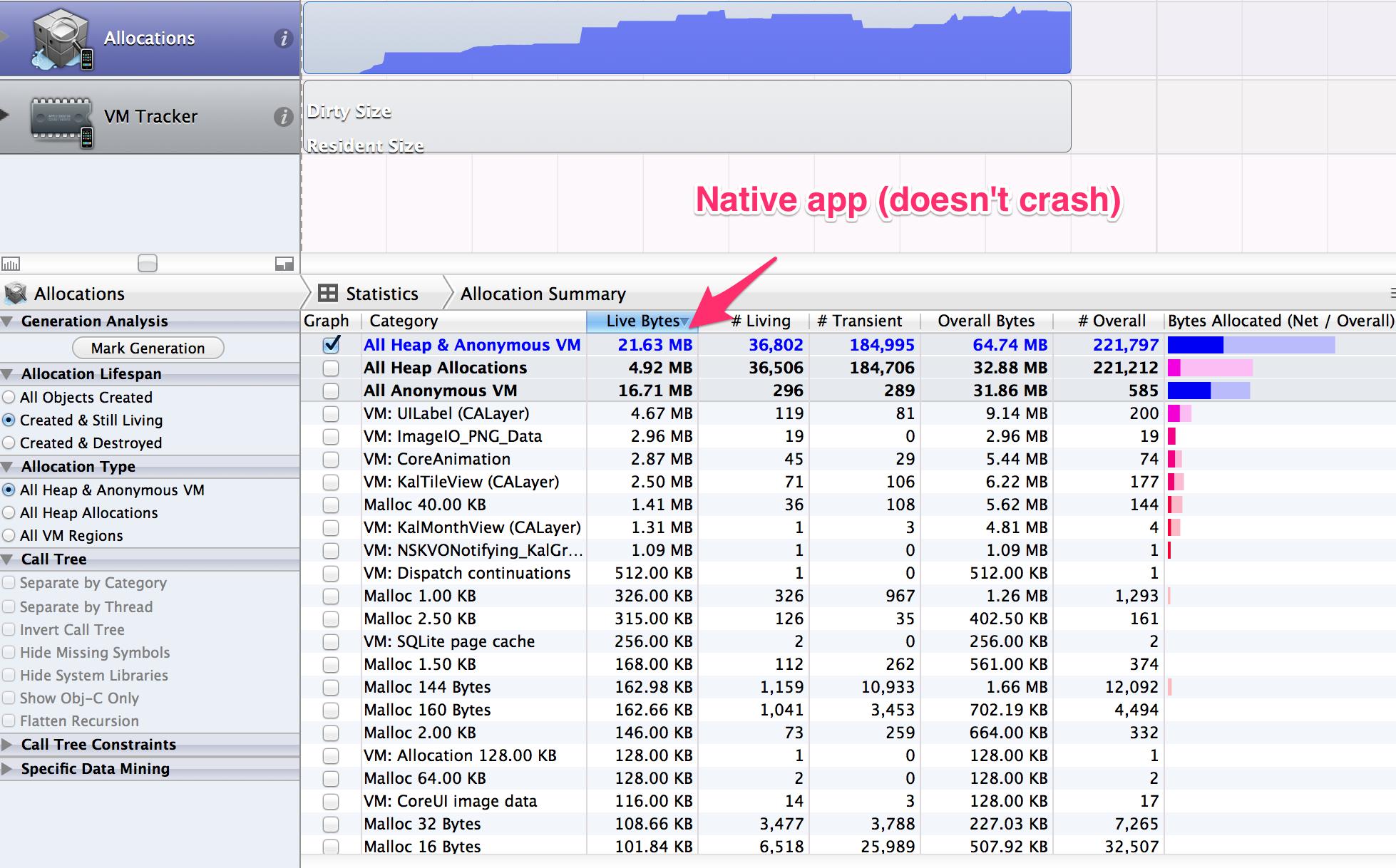
Task: Expand Call Tree Constraints section
Action: click(7, 745)
